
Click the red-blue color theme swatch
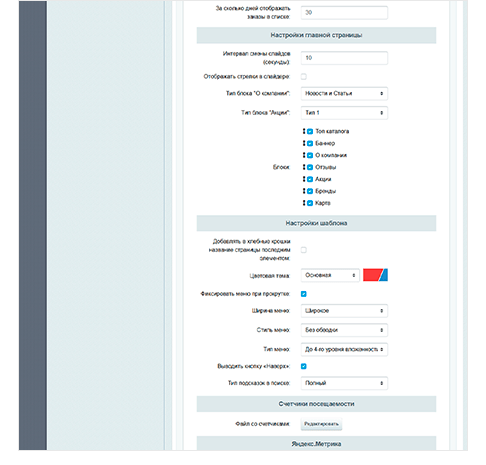(375, 275)
